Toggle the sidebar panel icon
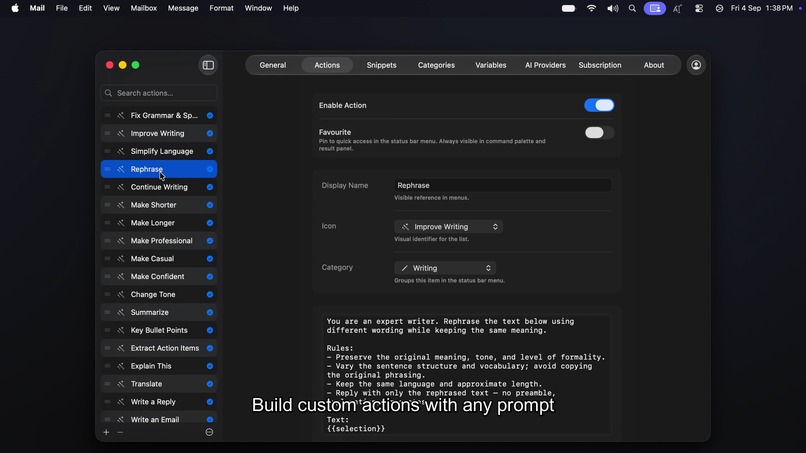 point(208,65)
